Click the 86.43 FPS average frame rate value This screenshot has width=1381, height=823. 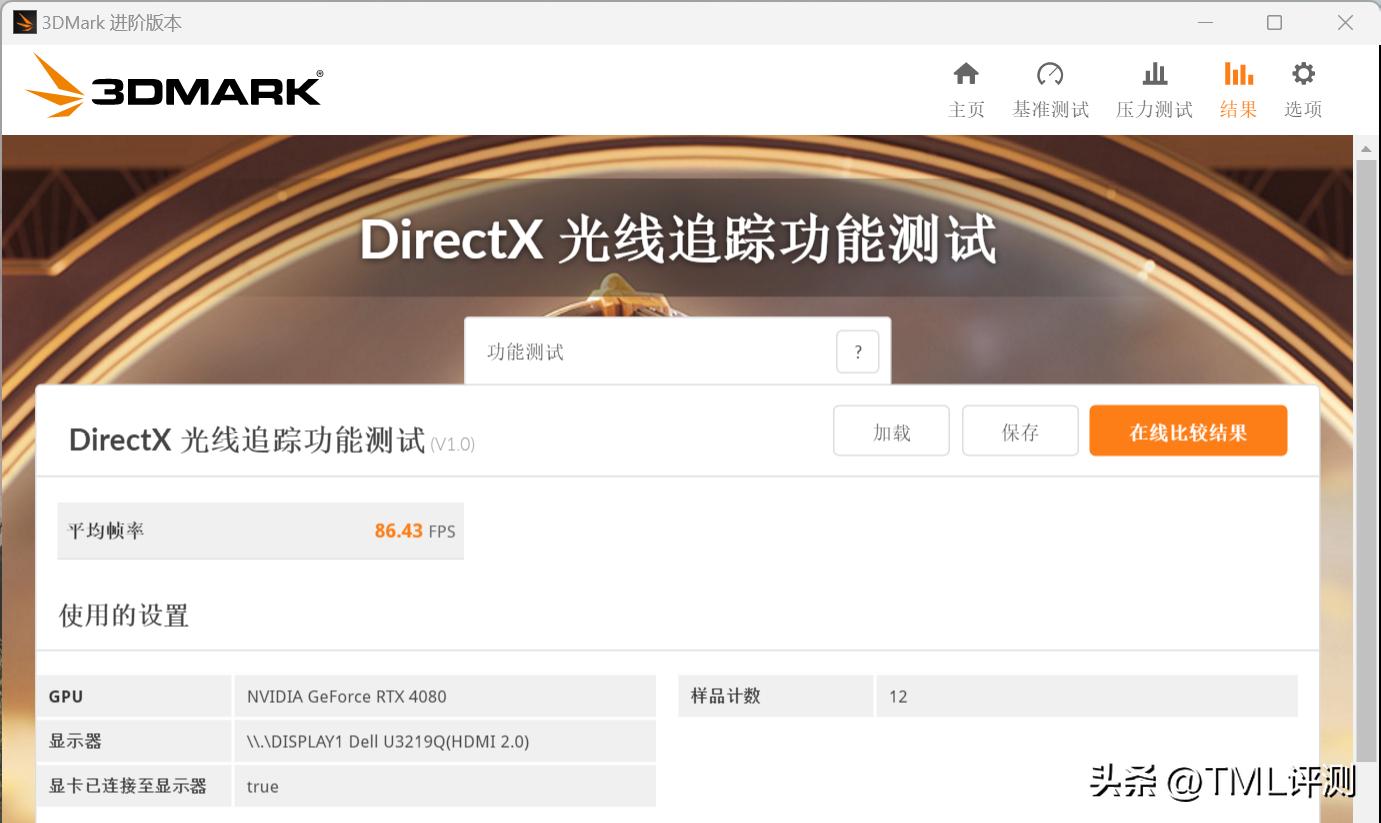point(415,531)
